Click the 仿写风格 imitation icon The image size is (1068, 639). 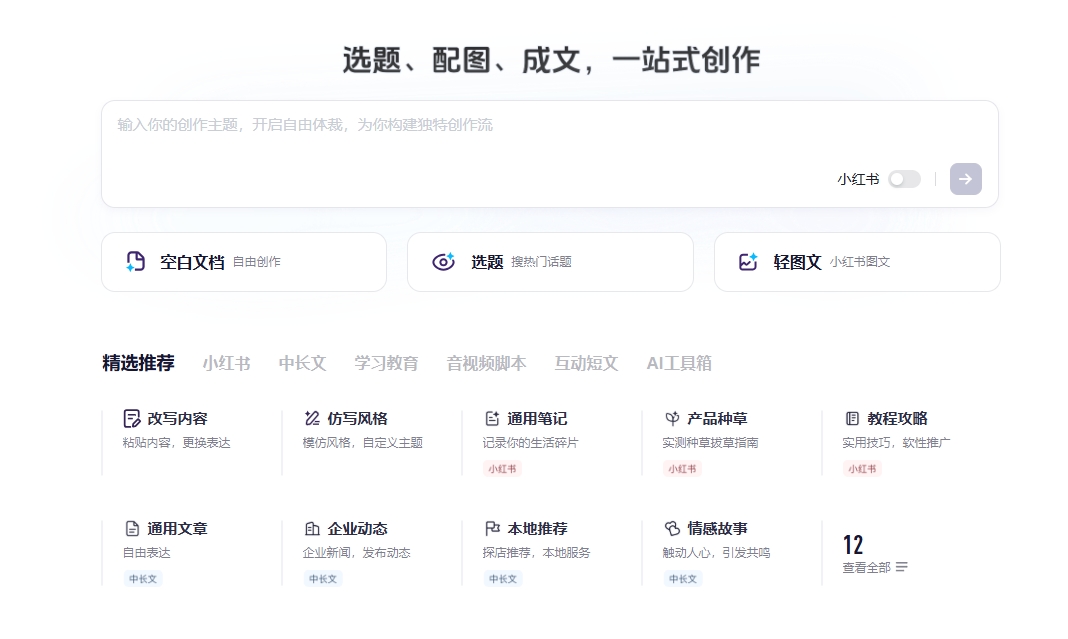point(312,418)
